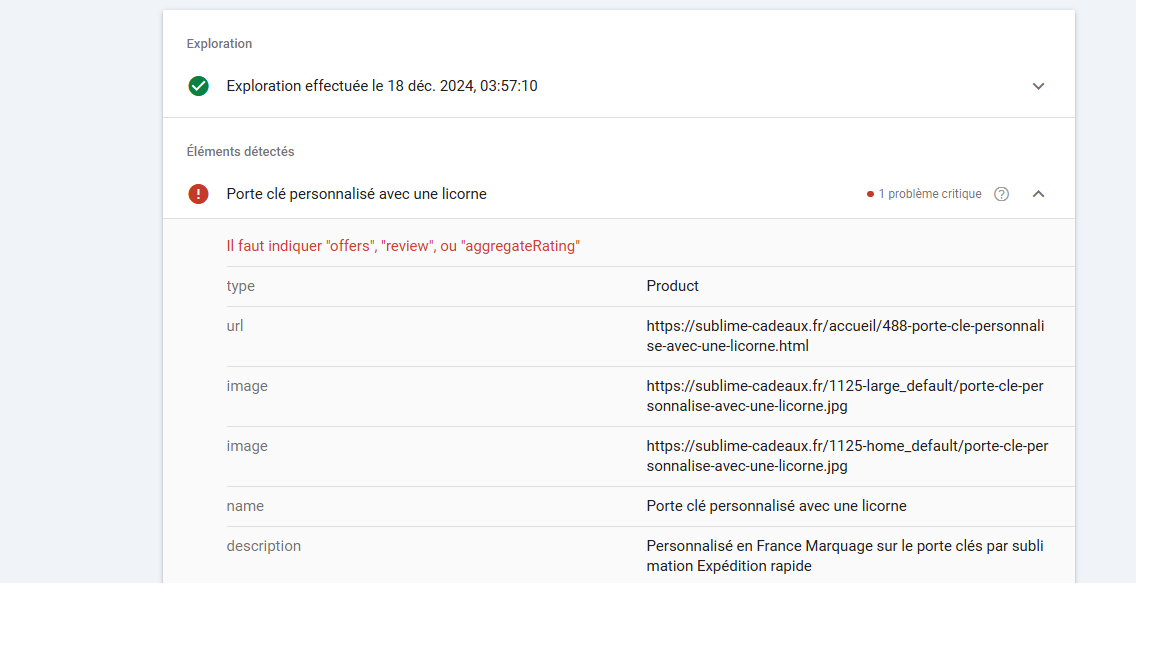Click the "Exploration" section heading
Screen dimensions: 1152x648
[x=219, y=43]
